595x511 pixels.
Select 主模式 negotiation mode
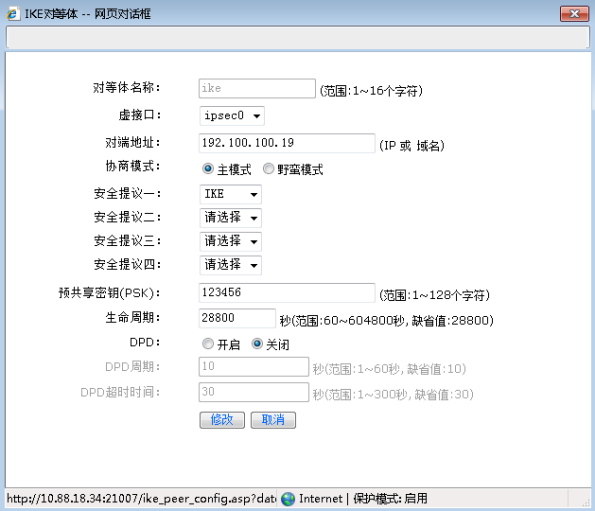click(x=208, y=168)
